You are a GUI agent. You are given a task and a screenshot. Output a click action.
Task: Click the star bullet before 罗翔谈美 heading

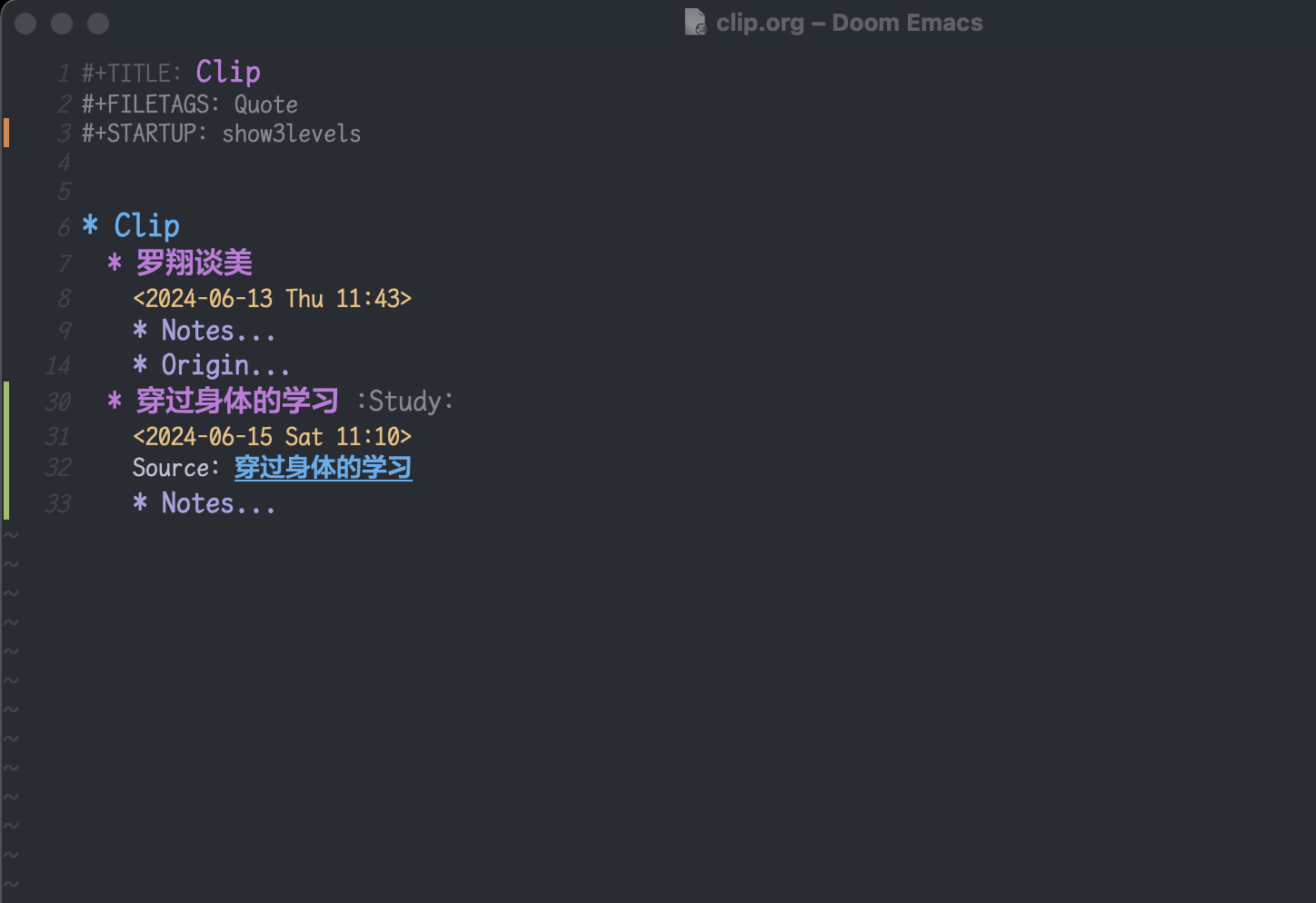point(115,263)
